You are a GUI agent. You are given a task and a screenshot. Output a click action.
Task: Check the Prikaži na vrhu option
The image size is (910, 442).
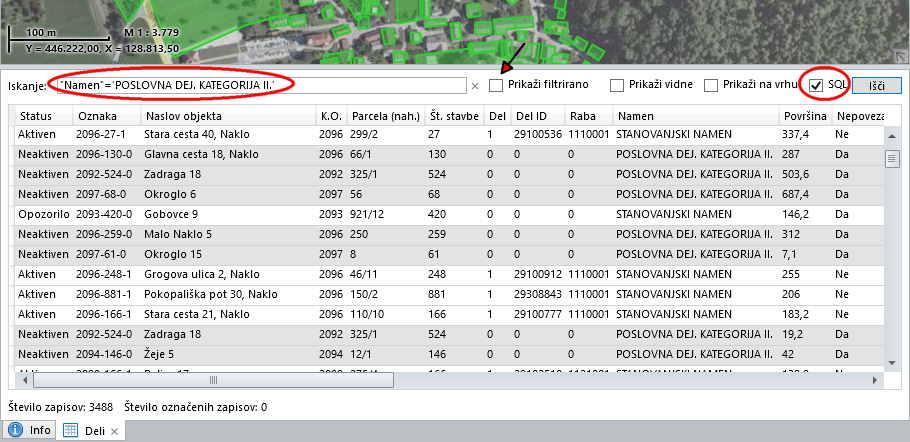click(x=711, y=86)
